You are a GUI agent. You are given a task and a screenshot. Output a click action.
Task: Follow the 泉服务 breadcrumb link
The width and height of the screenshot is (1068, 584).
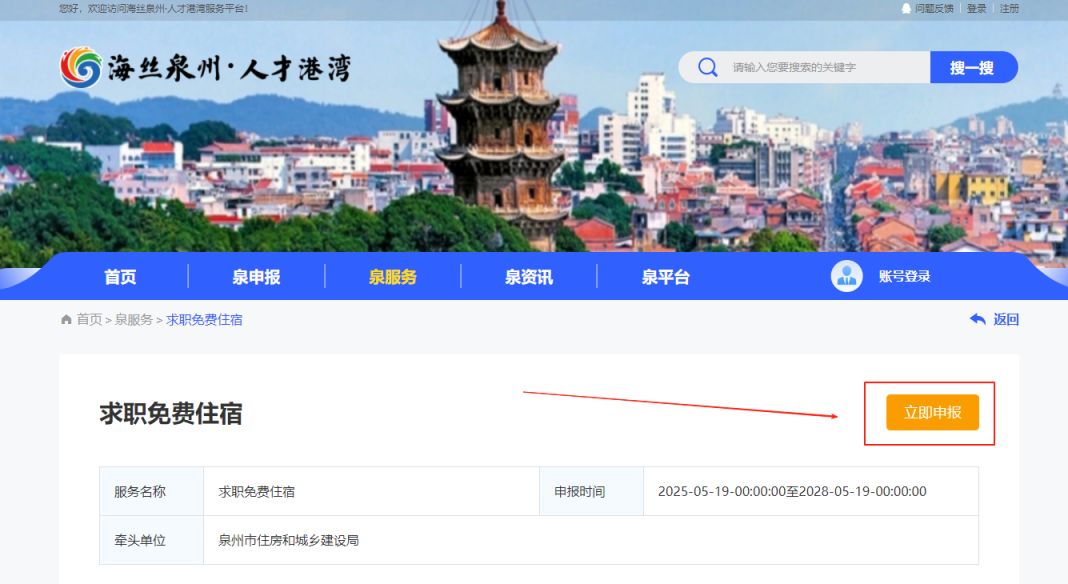click(x=133, y=319)
